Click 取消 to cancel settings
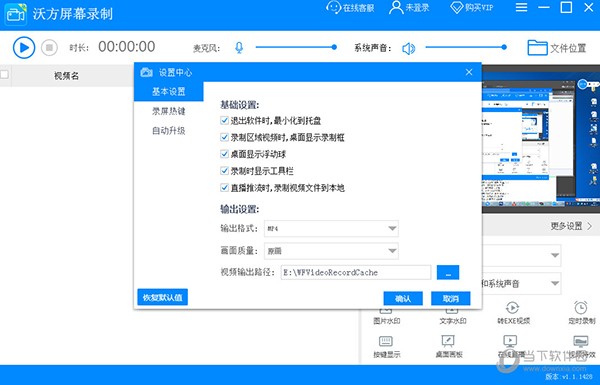Viewport: 600px width, 385px height. [x=450, y=299]
